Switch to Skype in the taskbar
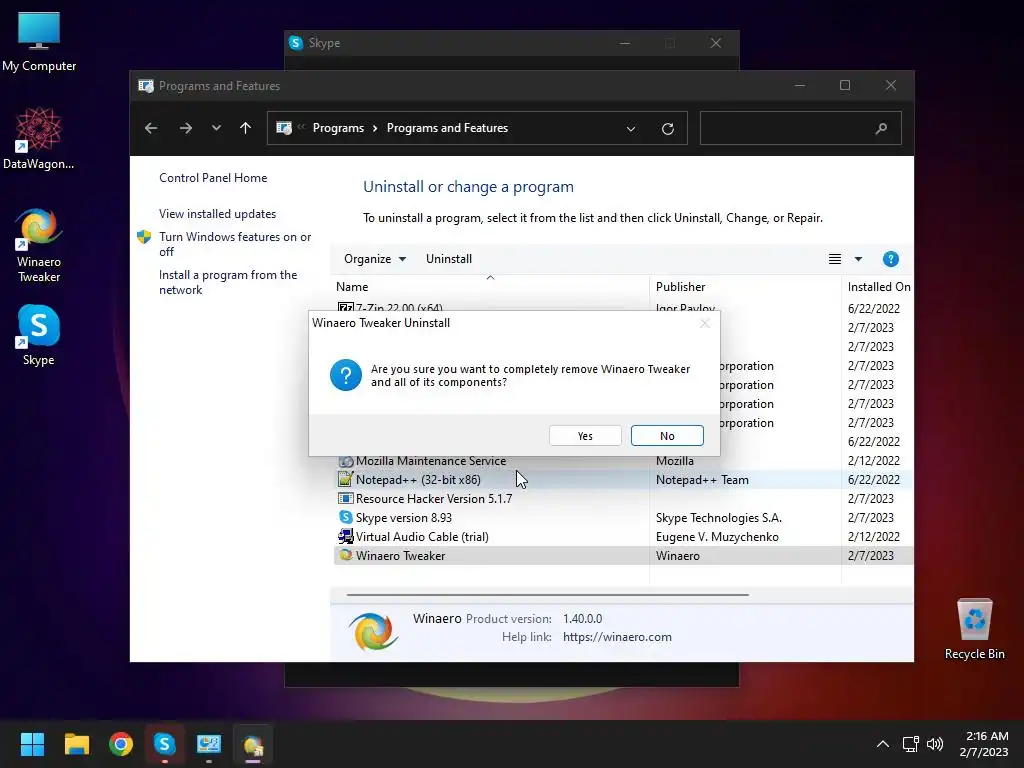Screen dimensions: 1024x768 click(x=165, y=744)
